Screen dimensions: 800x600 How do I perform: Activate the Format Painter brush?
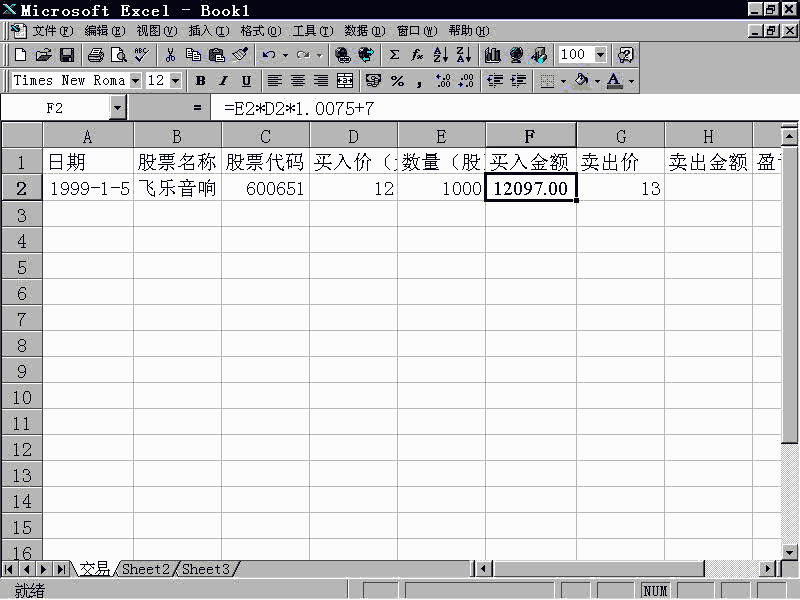(x=240, y=57)
